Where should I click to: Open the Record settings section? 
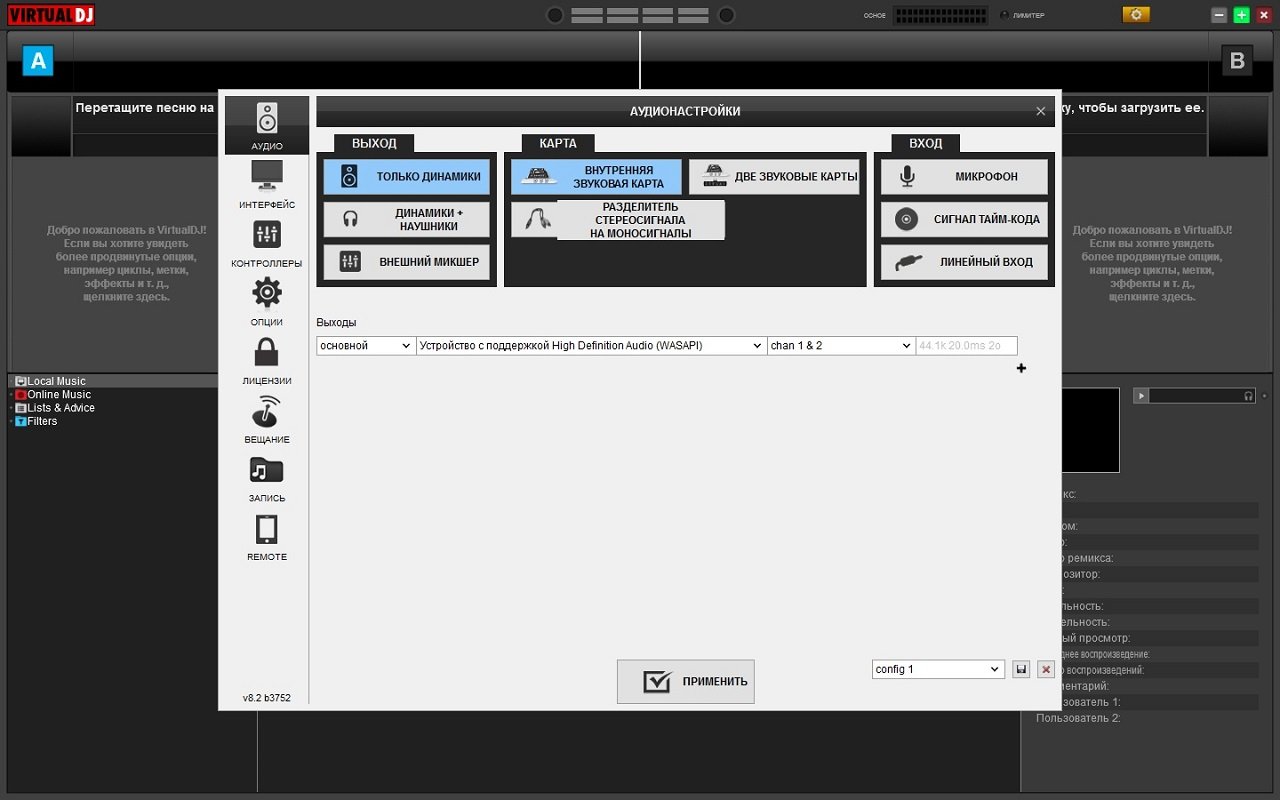(267, 477)
